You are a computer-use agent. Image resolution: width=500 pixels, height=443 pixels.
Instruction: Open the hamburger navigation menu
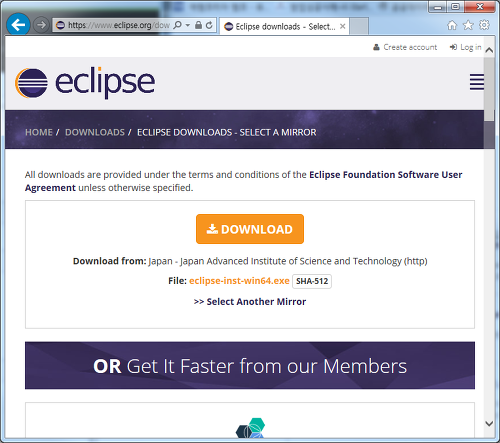pos(477,82)
